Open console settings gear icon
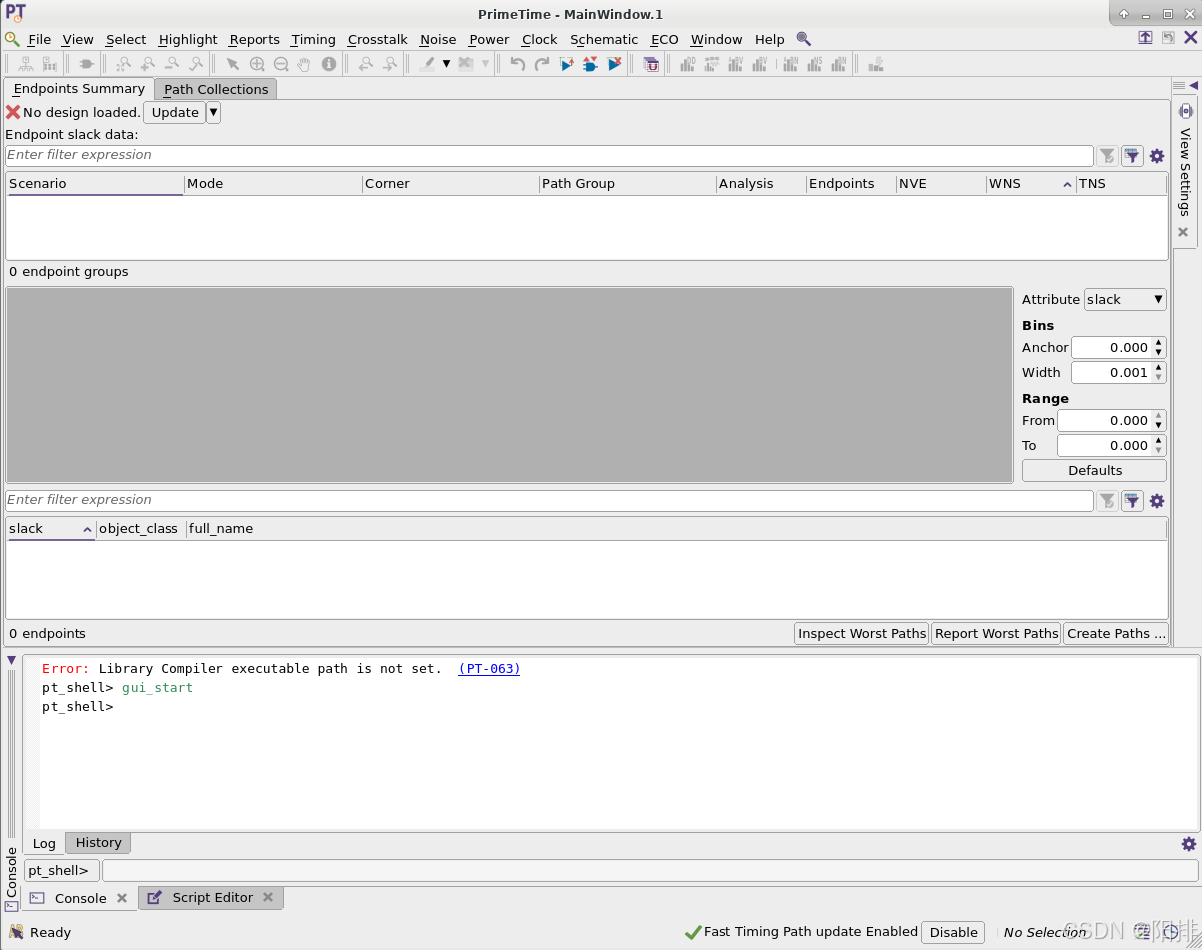Image resolution: width=1202 pixels, height=950 pixels. 1188,844
